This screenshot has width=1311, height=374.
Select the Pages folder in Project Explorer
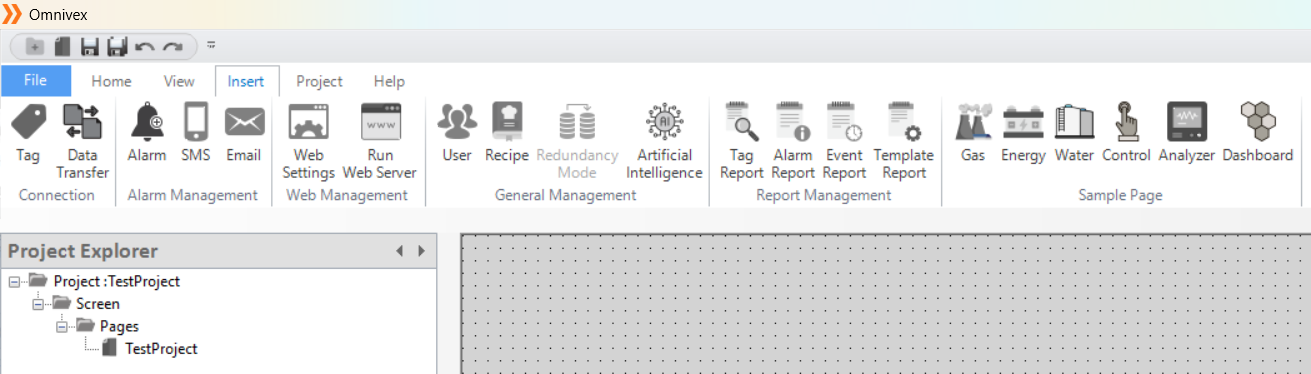pyautogui.click(x=119, y=326)
